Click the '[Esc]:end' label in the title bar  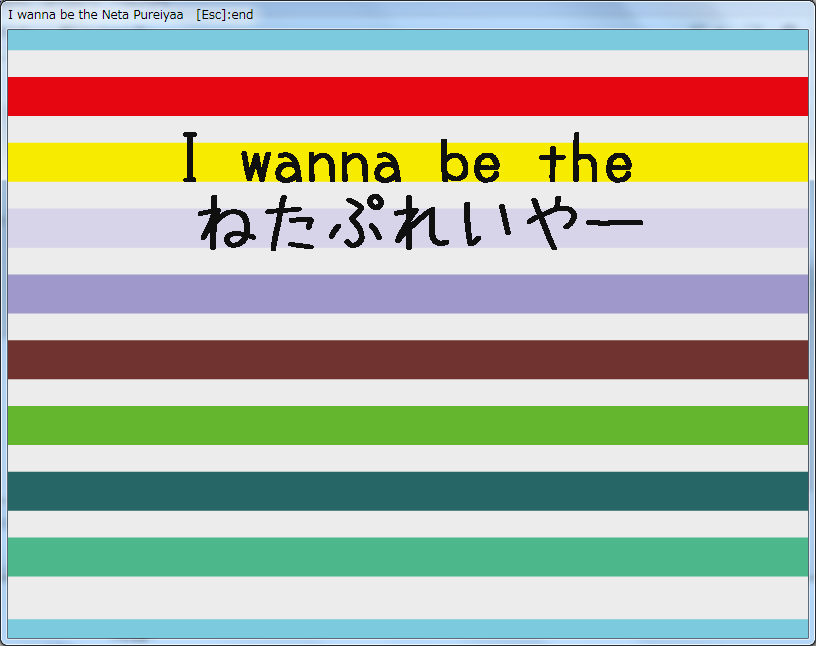coord(222,14)
